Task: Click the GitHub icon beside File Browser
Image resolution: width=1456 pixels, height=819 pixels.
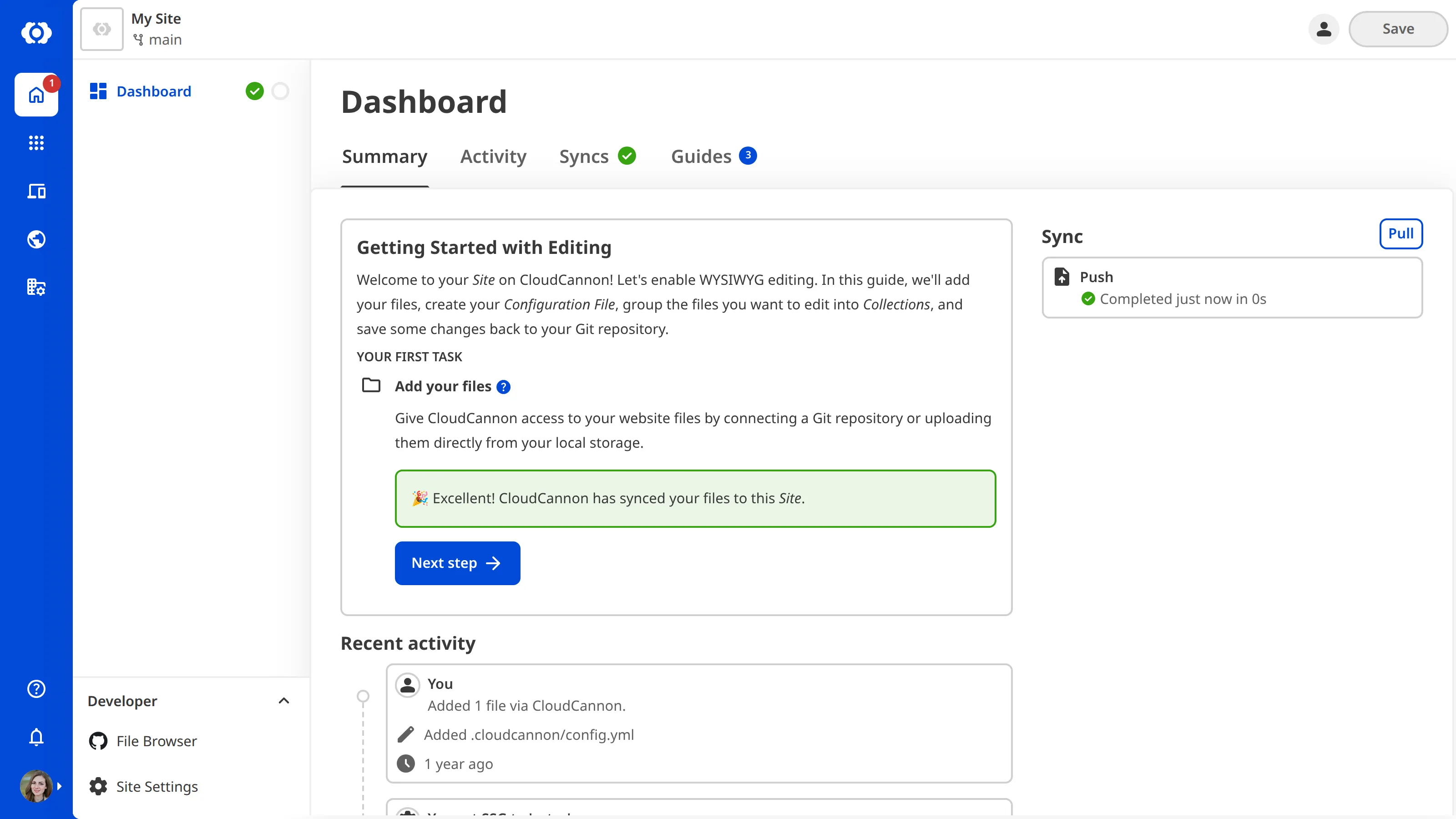Action: [x=98, y=741]
